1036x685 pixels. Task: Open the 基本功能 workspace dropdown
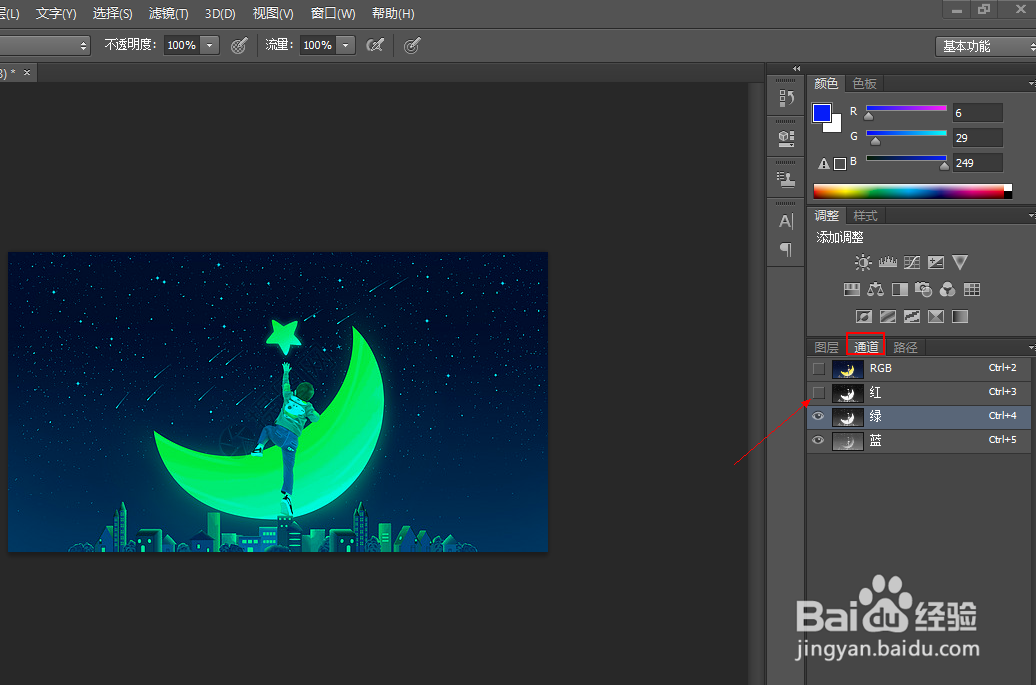[986, 46]
